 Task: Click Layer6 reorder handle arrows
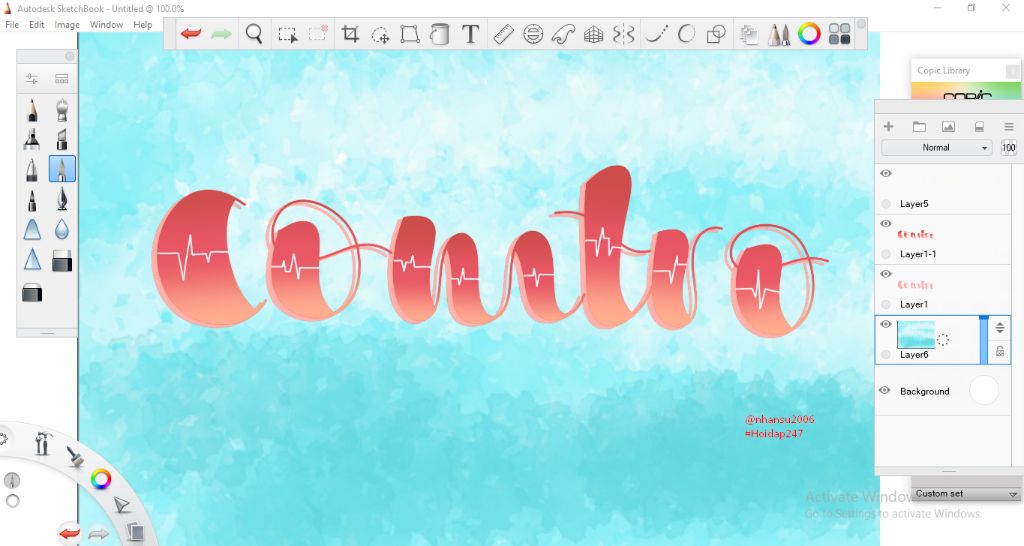(x=1000, y=328)
